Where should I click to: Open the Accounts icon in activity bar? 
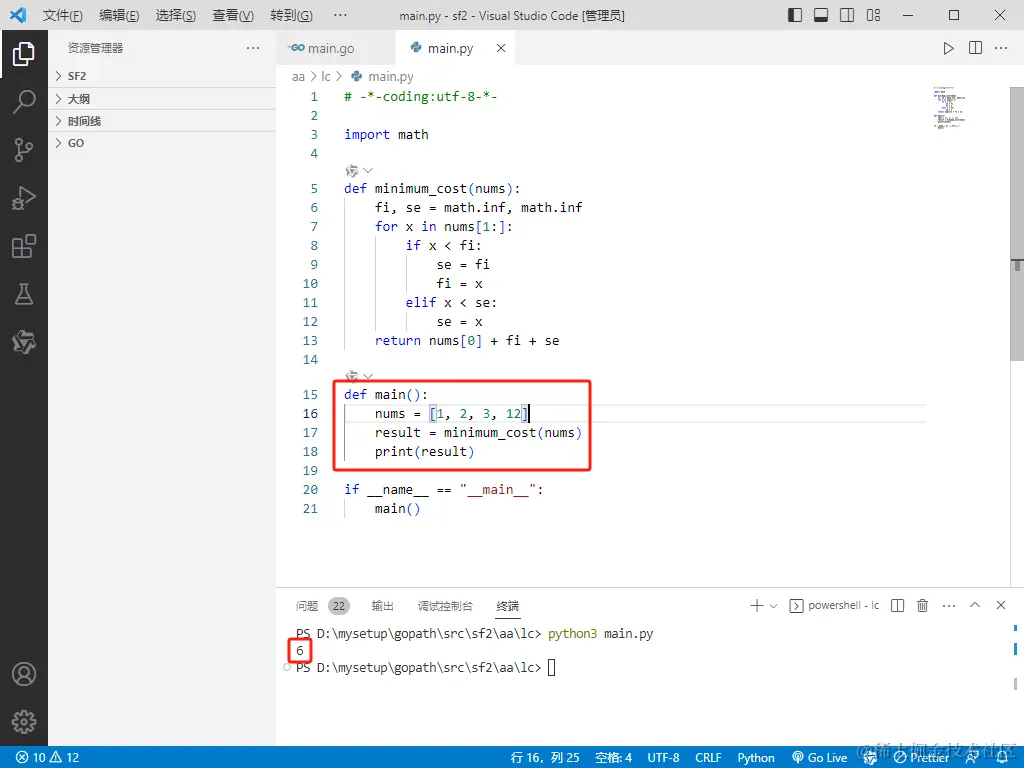click(24, 674)
